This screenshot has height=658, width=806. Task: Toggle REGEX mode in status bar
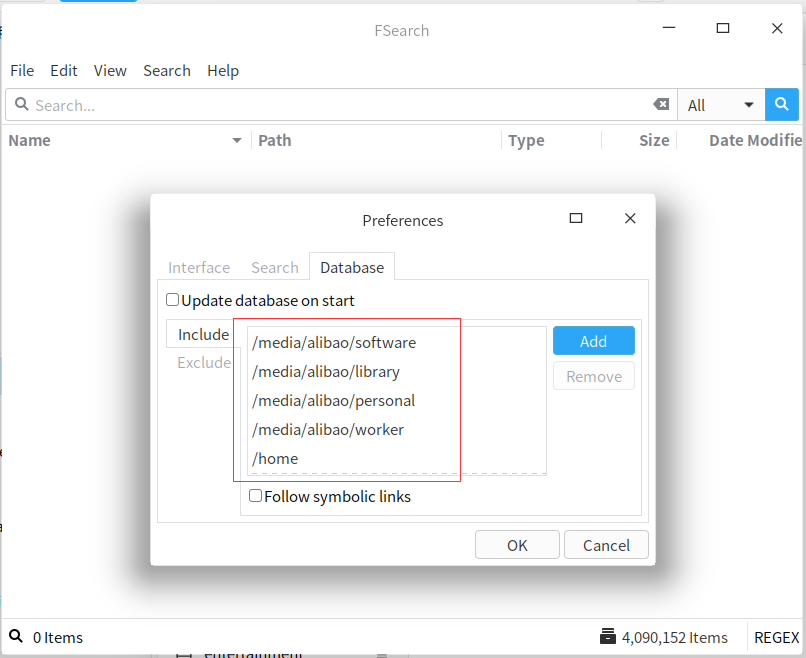click(x=776, y=637)
